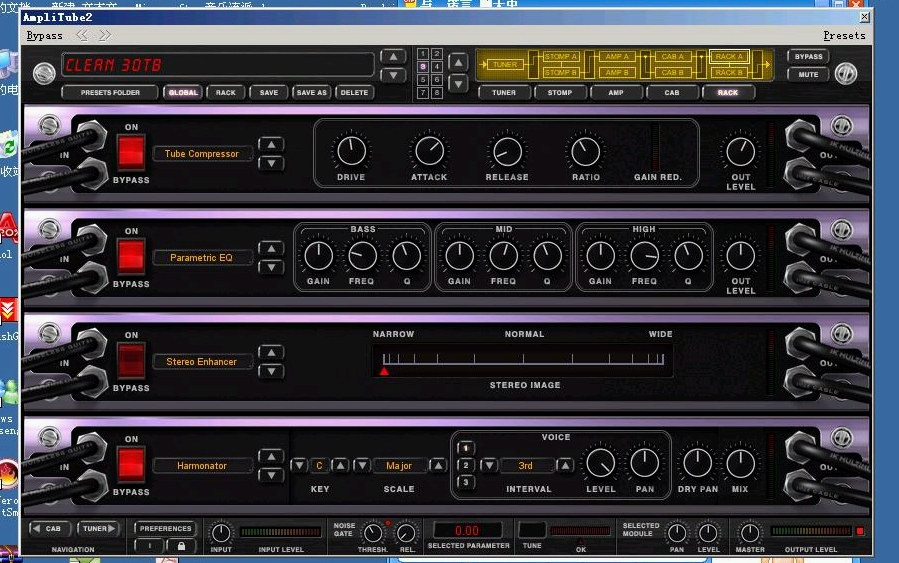Click the bottom bar INPUT knob

(221, 533)
